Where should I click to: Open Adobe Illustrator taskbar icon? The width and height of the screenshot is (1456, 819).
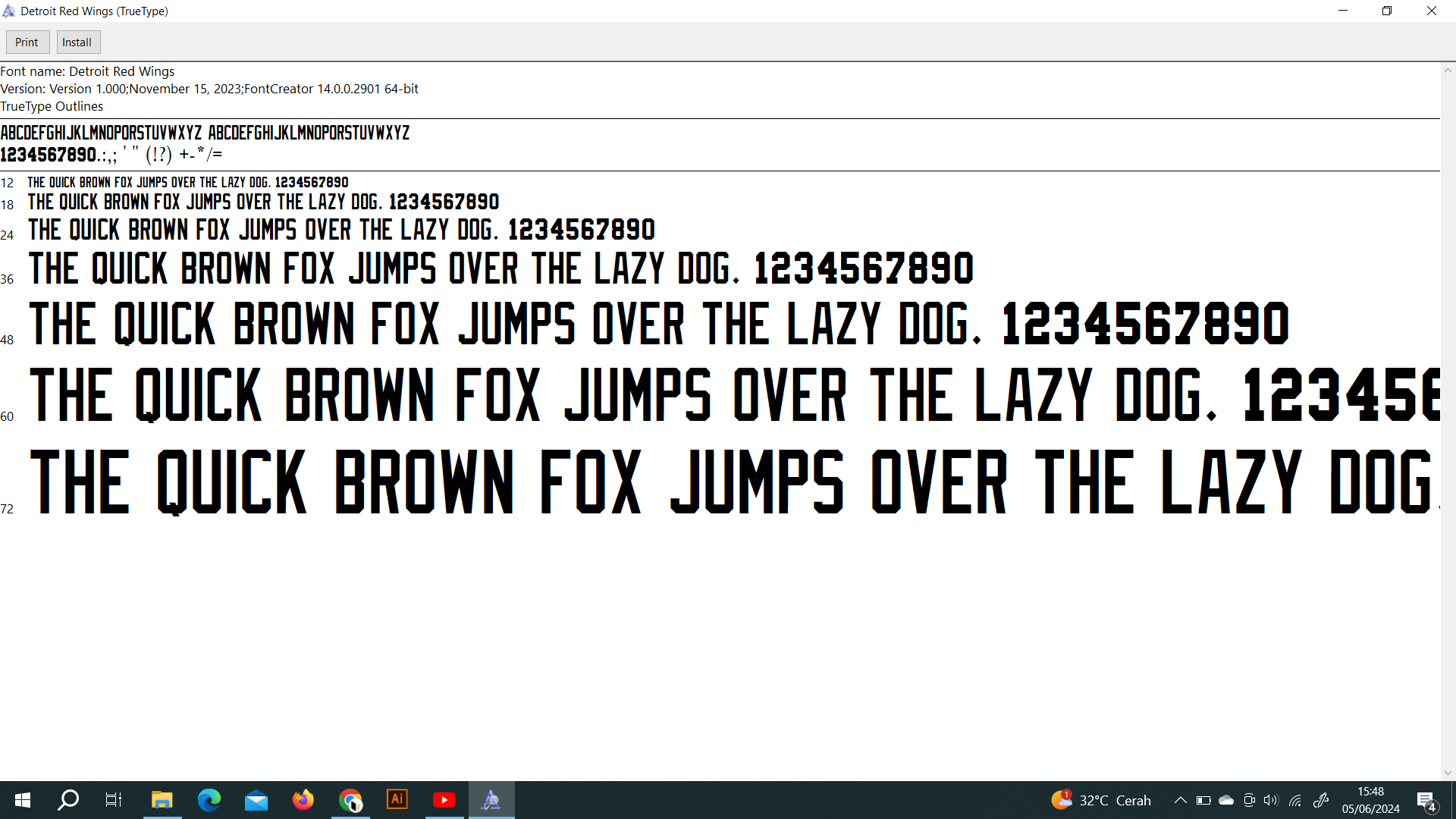pyautogui.click(x=397, y=800)
